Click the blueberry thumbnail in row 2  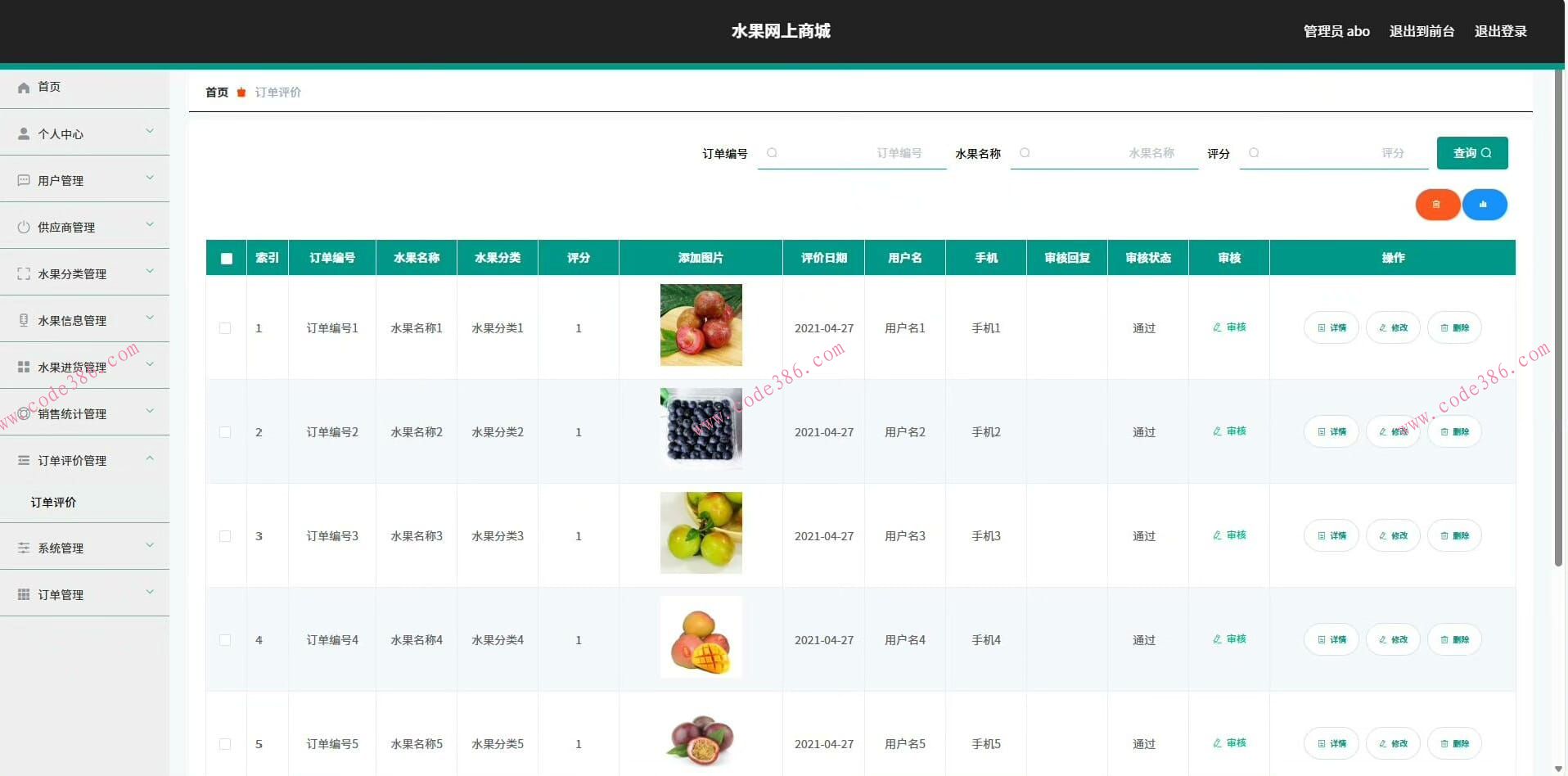701,428
